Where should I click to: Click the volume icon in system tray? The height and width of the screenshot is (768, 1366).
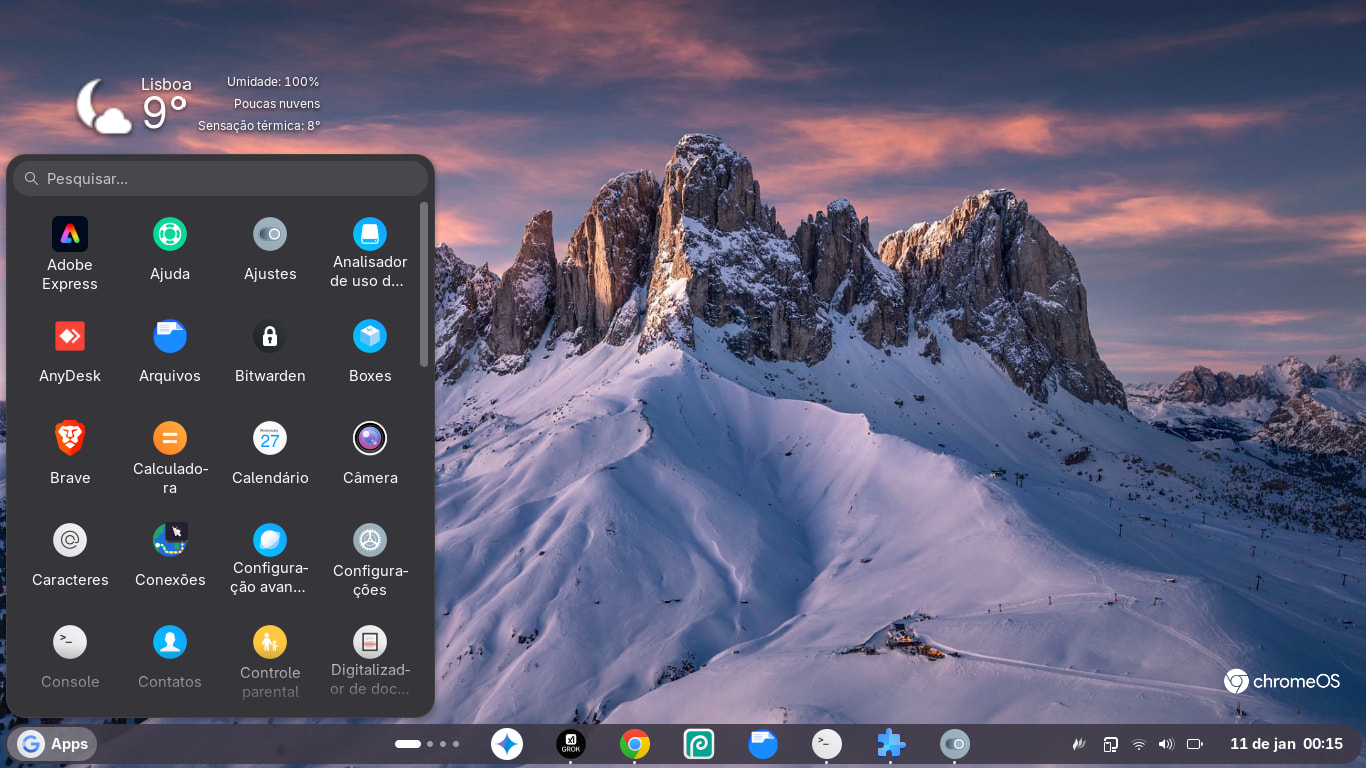coord(1166,744)
